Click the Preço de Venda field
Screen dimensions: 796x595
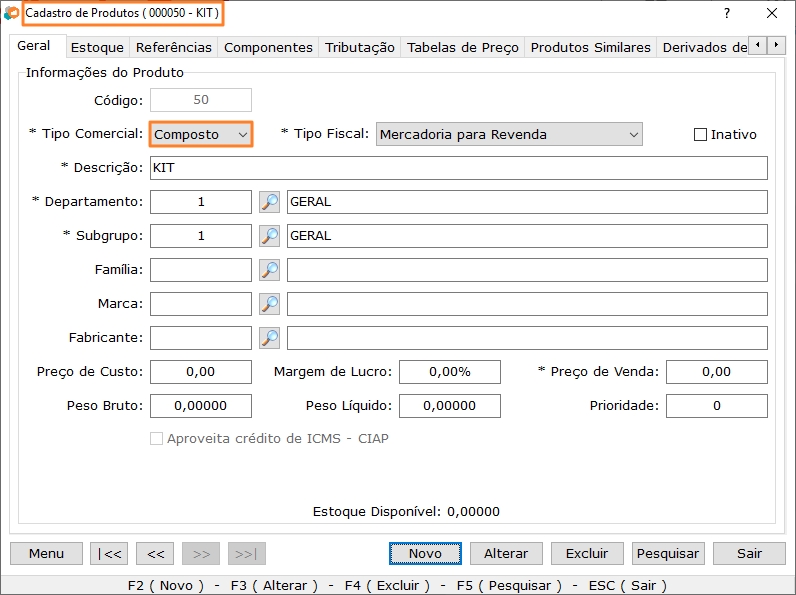tap(716, 372)
